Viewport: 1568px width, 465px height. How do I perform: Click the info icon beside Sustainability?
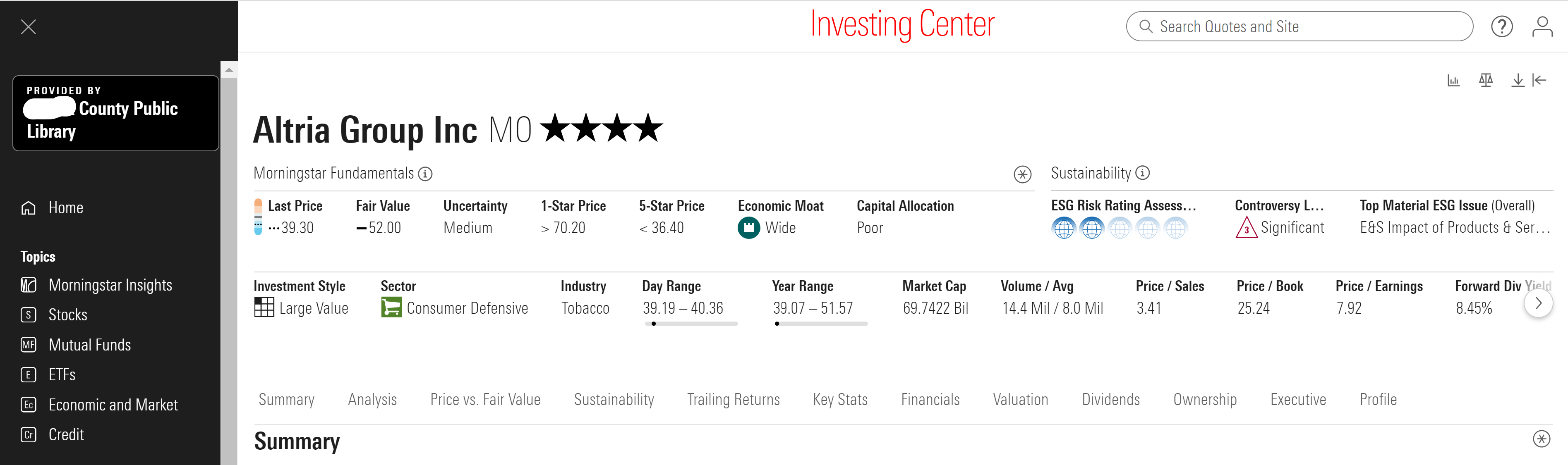(1143, 173)
